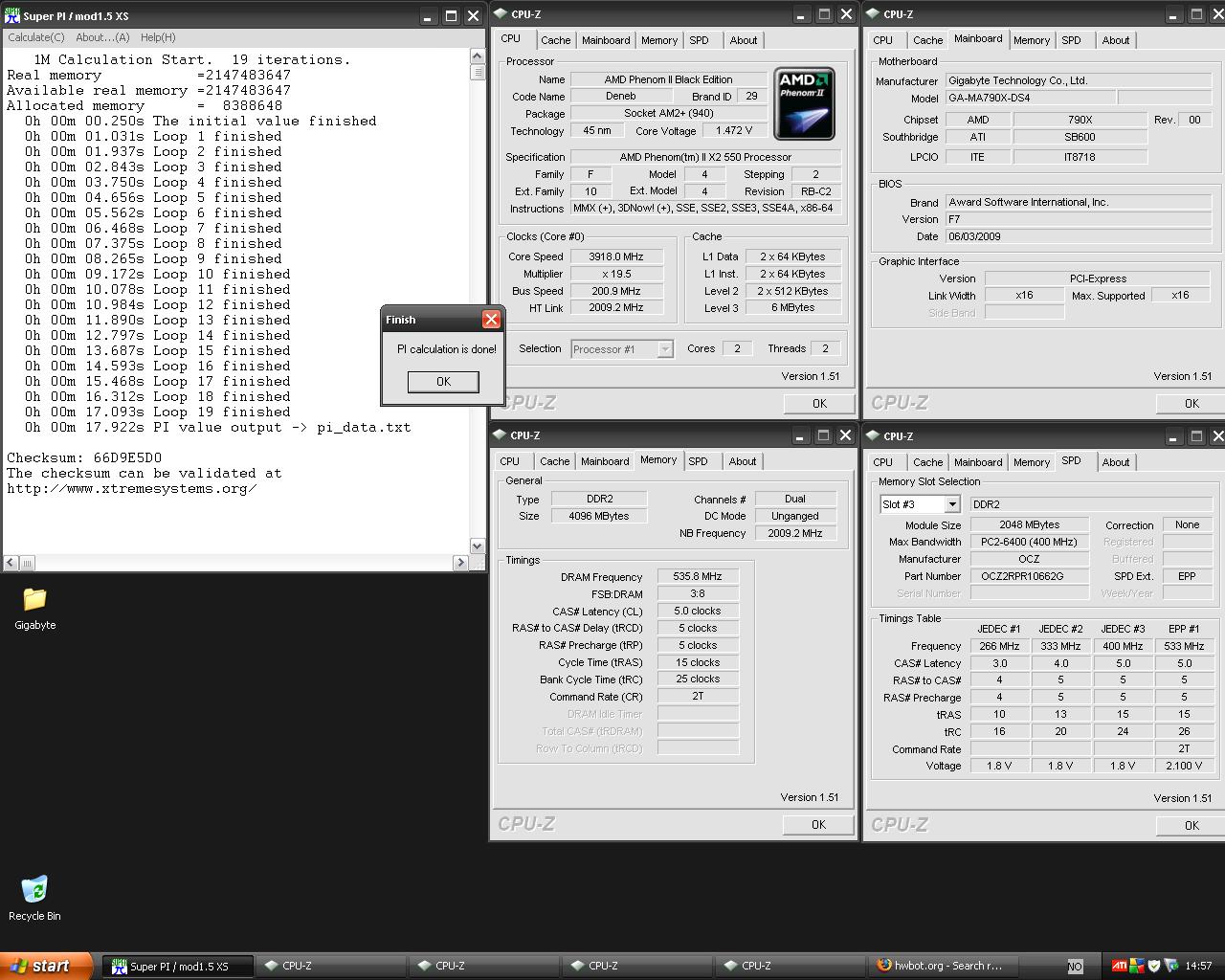Open the Calculate(C) menu in Super PI

pyautogui.click(x=36, y=37)
